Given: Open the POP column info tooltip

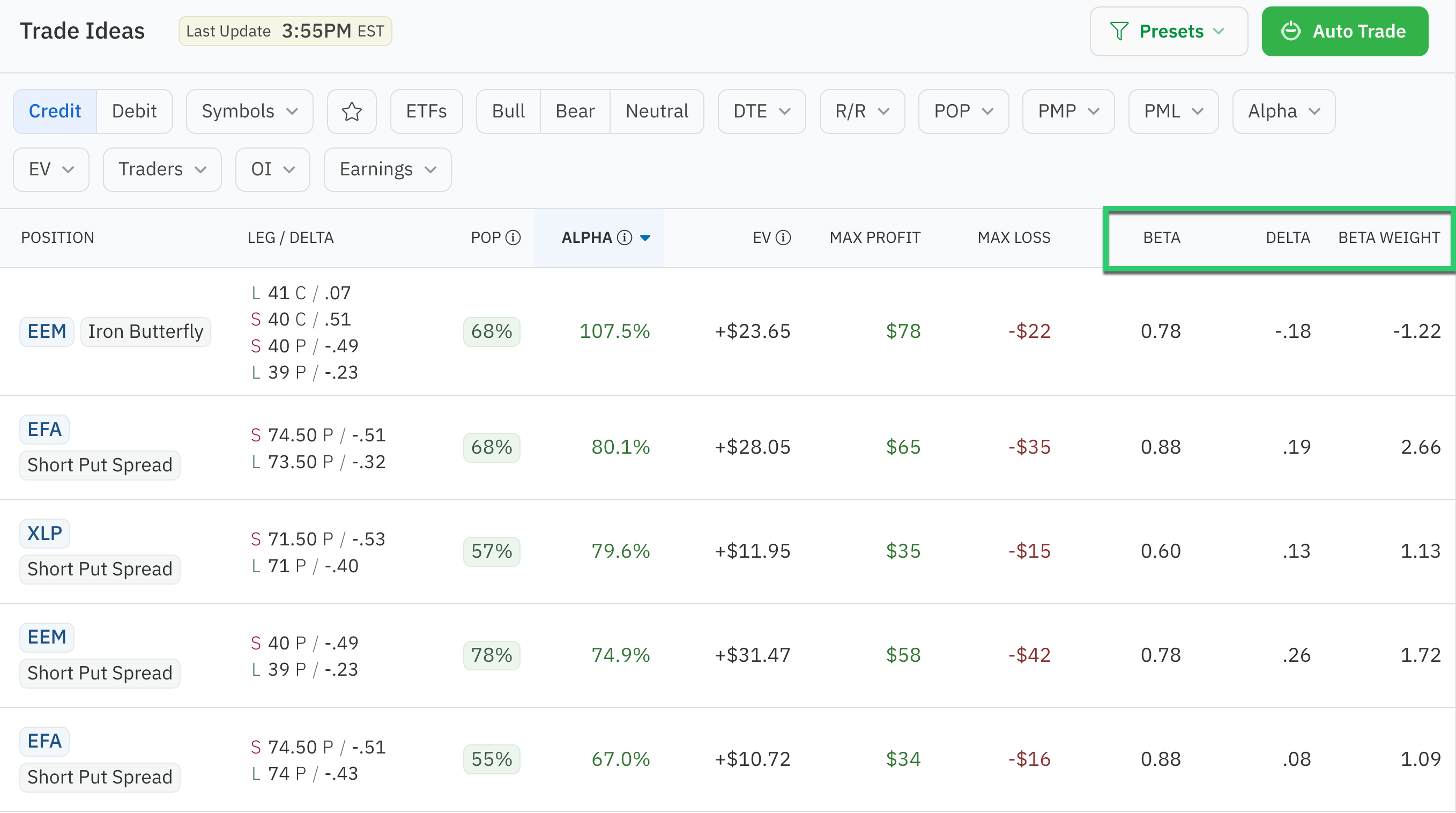Looking at the screenshot, I should click(x=513, y=238).
